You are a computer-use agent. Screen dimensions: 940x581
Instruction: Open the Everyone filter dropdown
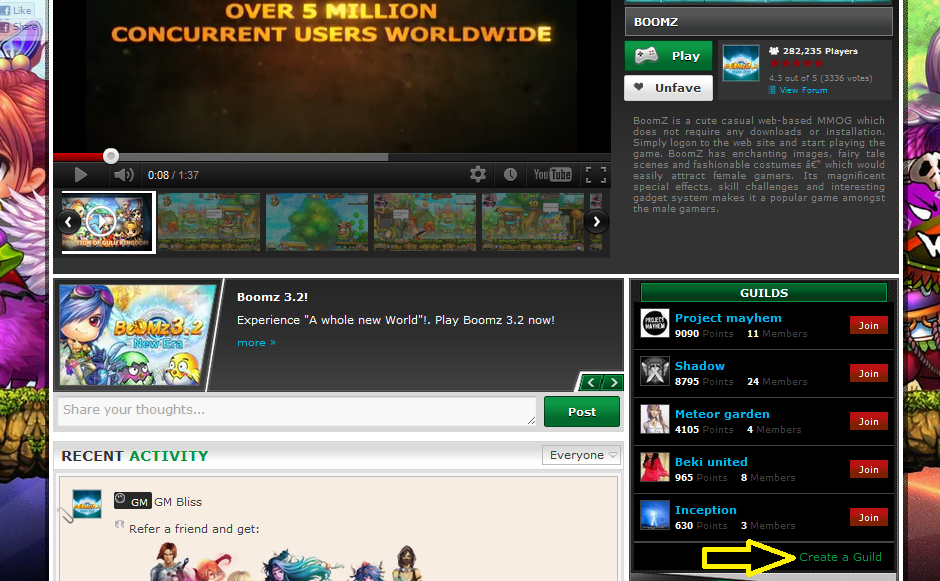[x=581, y=455]
